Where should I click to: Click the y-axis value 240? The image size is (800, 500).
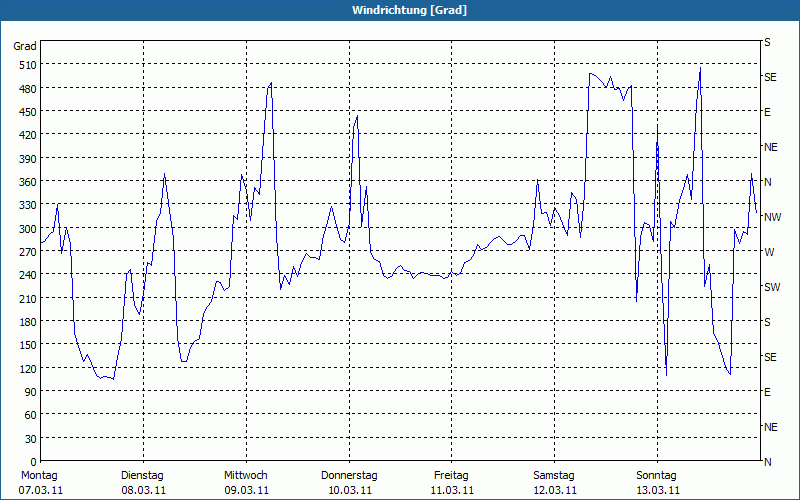click(28, 275)
